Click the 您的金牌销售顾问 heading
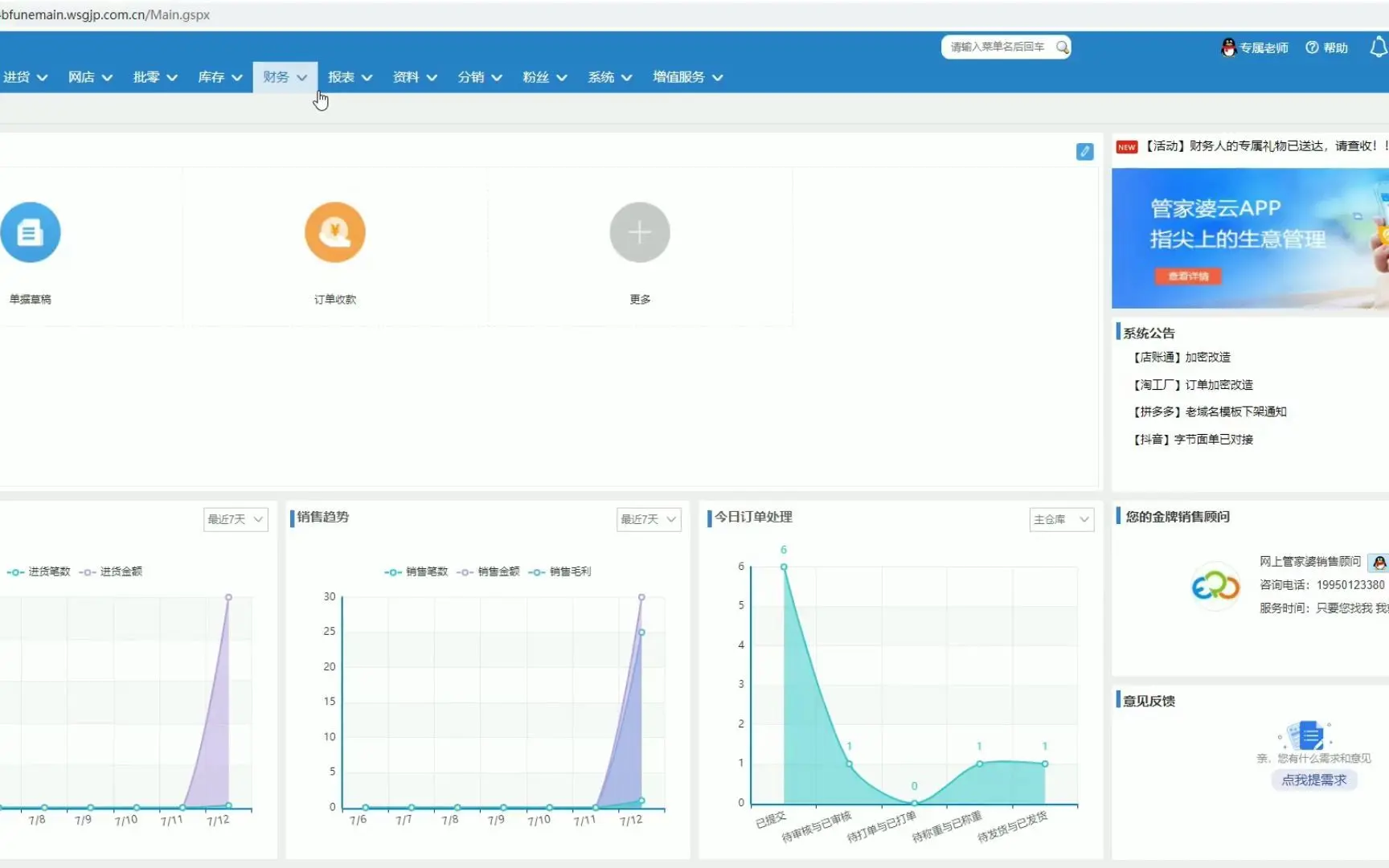Screen dimensions: 1389x868 click(1178, 517)
